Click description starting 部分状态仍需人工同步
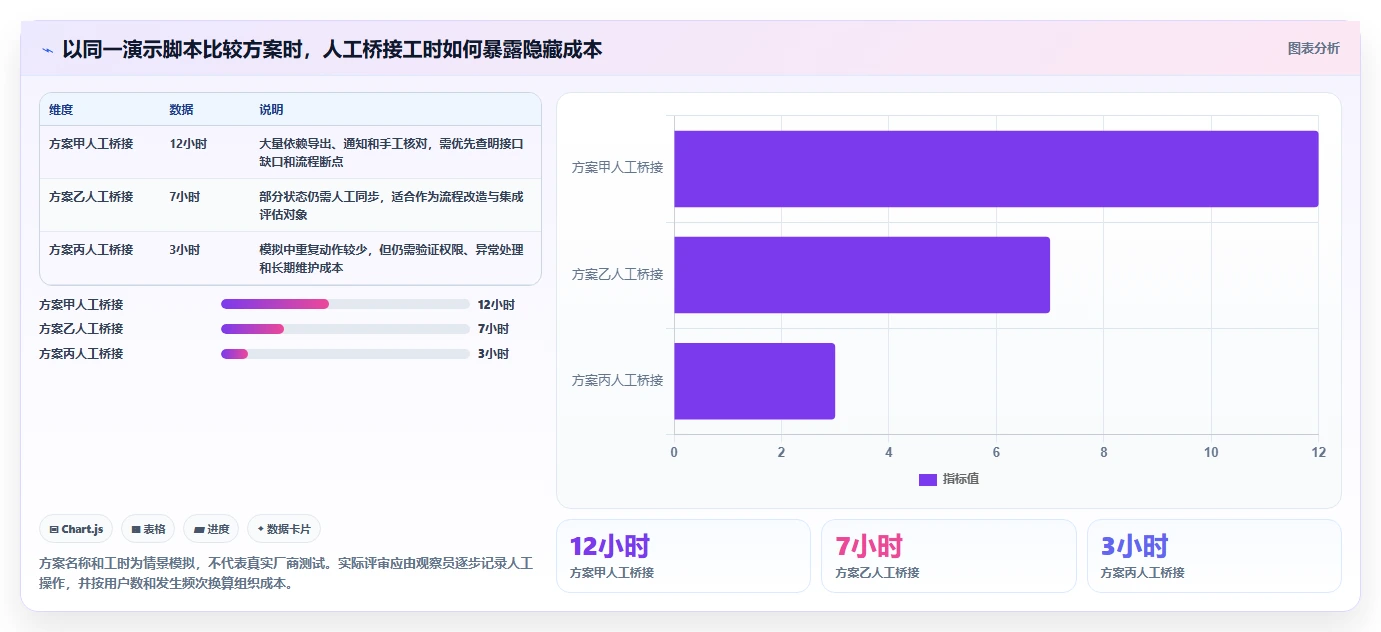This screenshot has height=632, width=1381. 391,206
